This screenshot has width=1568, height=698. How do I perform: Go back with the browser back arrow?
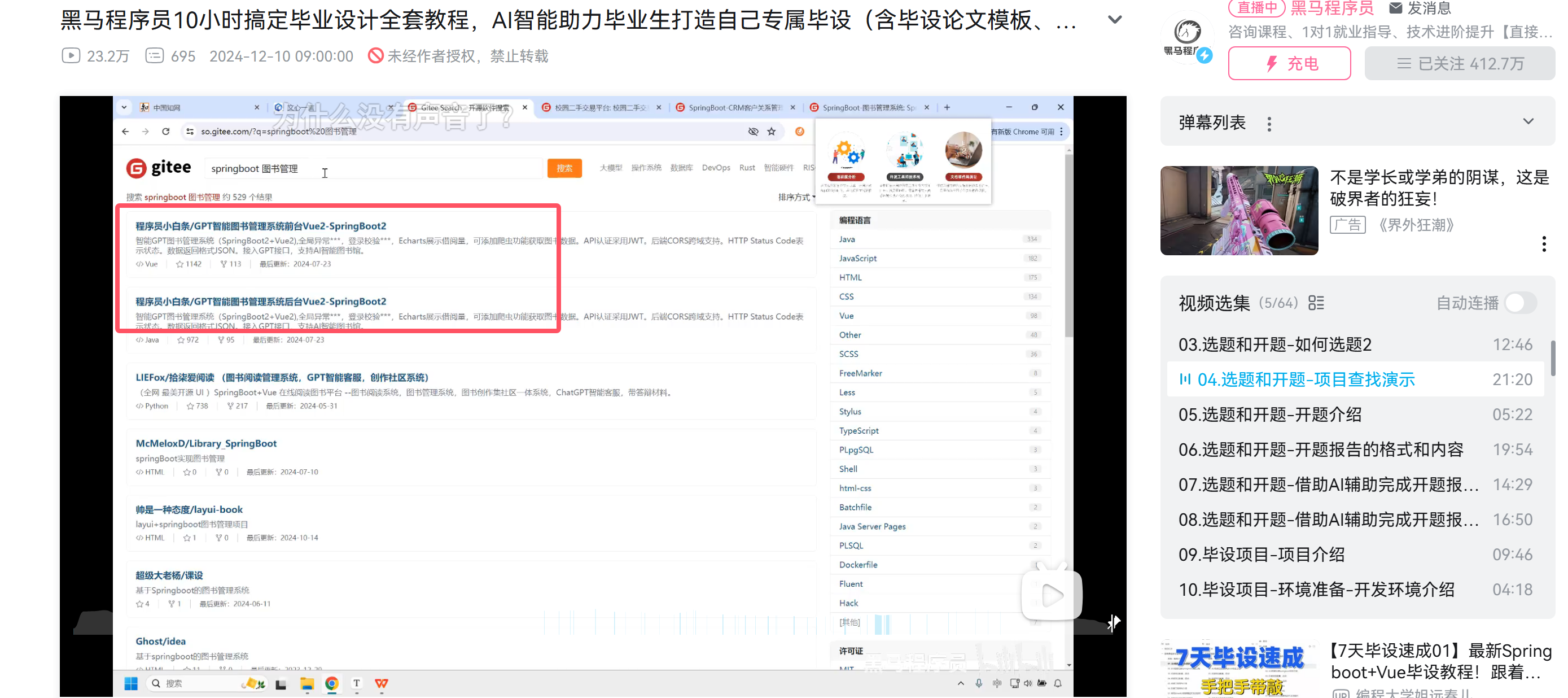point(125,132)
